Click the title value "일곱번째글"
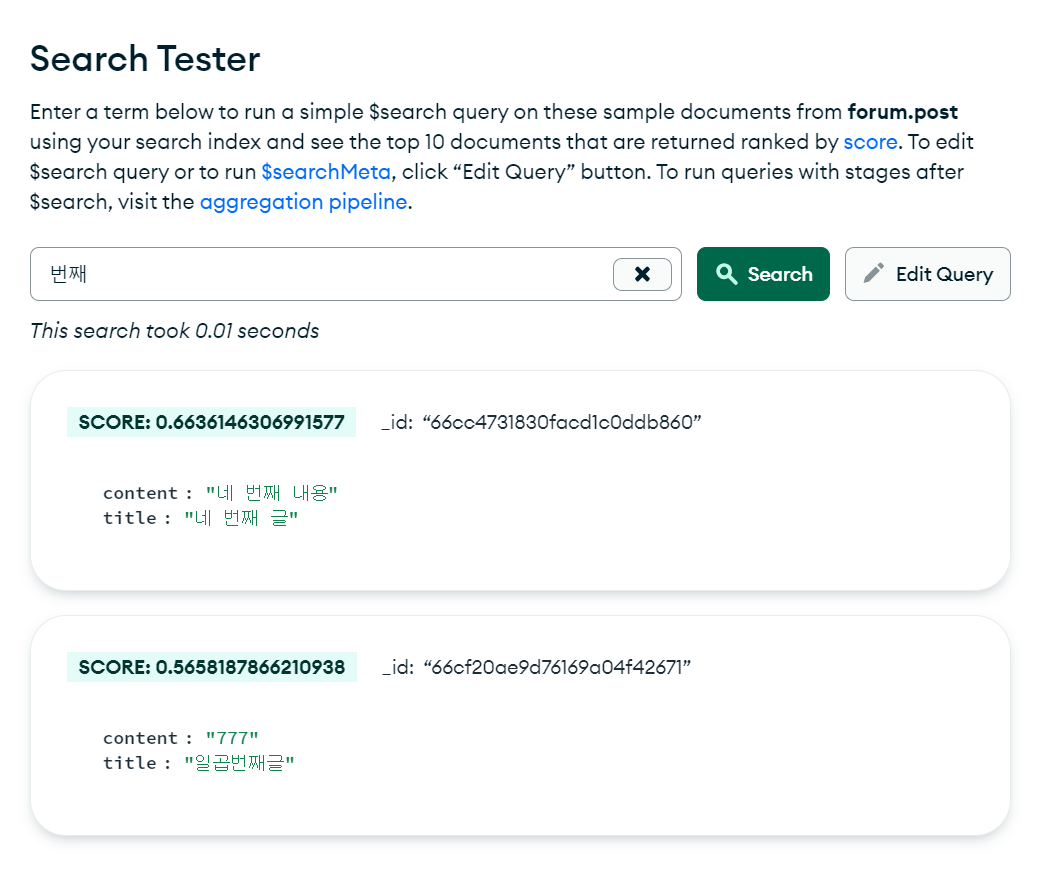This screenshot has width=1054, height=876. 240,763
